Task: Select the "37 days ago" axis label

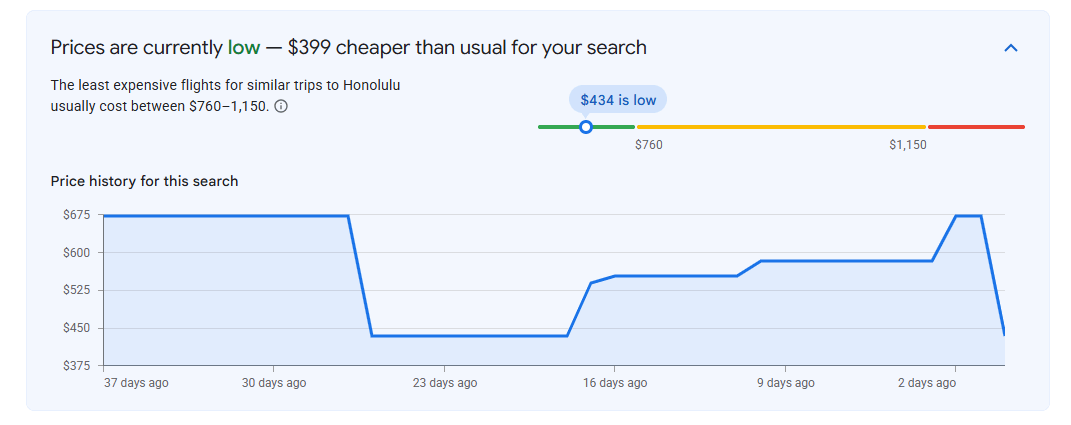Action: tap(136, 383)
